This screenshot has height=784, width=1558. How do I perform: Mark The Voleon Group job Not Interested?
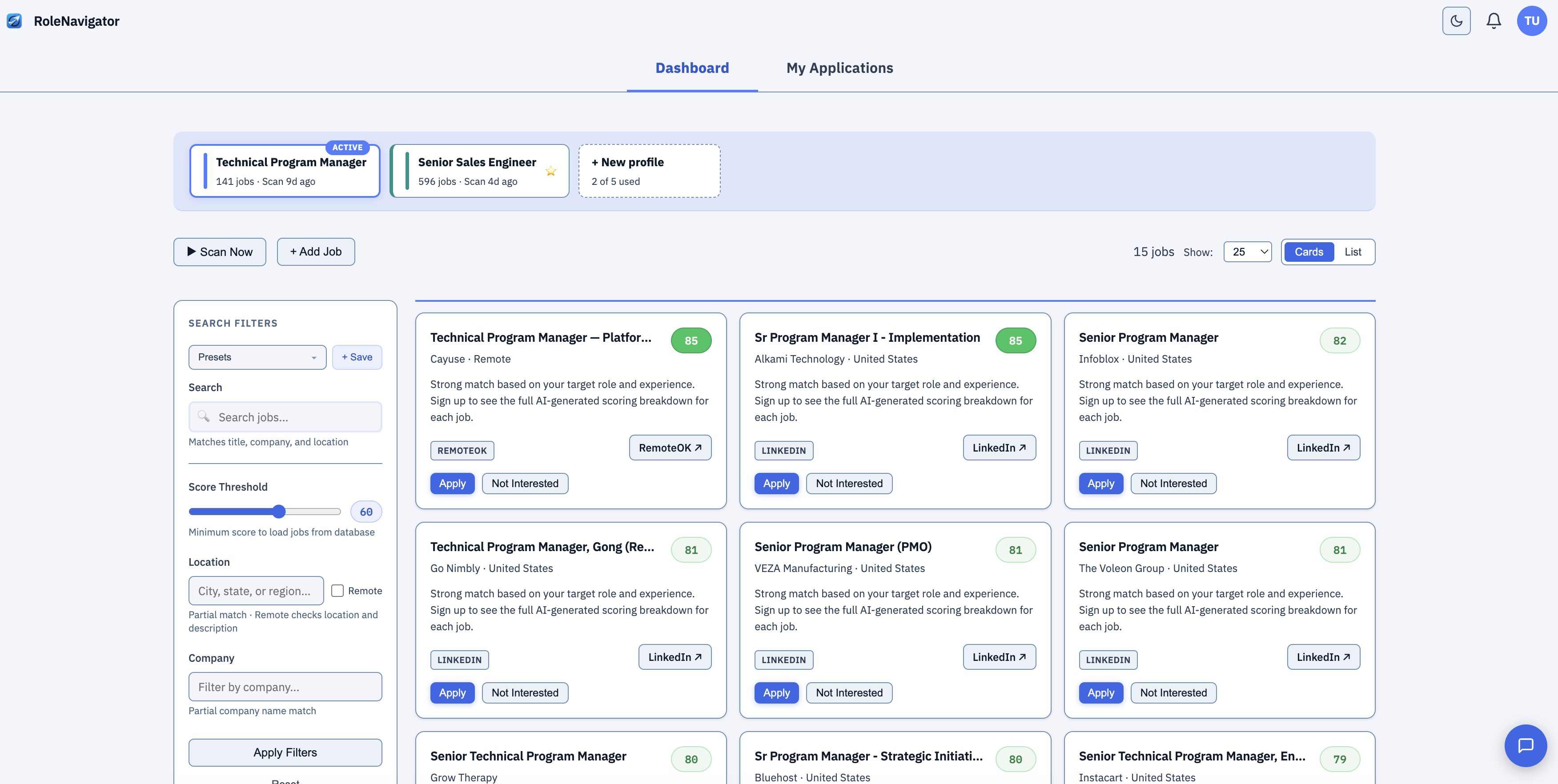click(x=1173, y=693)
